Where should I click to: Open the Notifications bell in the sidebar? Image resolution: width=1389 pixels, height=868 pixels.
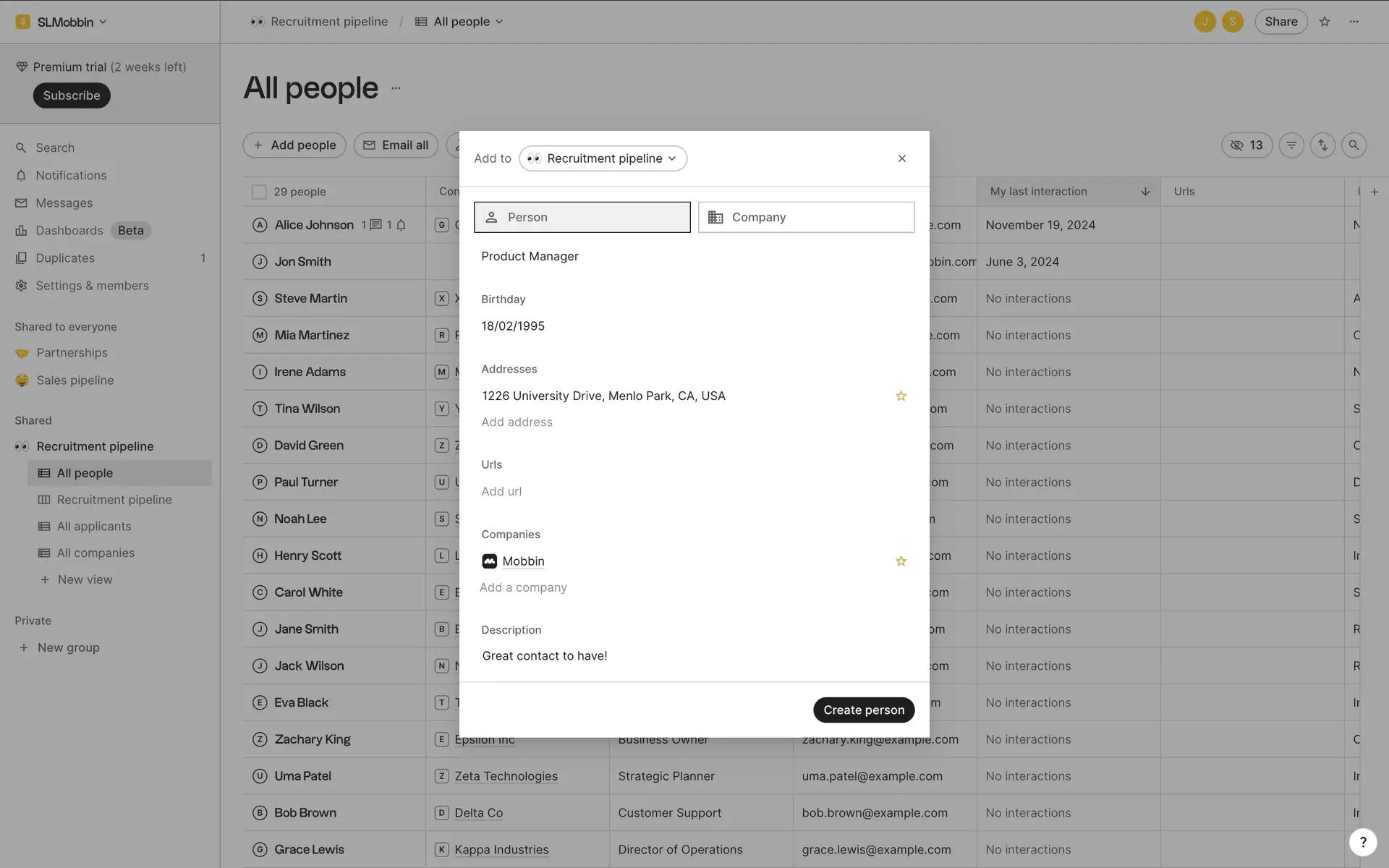tap(71, 175)
